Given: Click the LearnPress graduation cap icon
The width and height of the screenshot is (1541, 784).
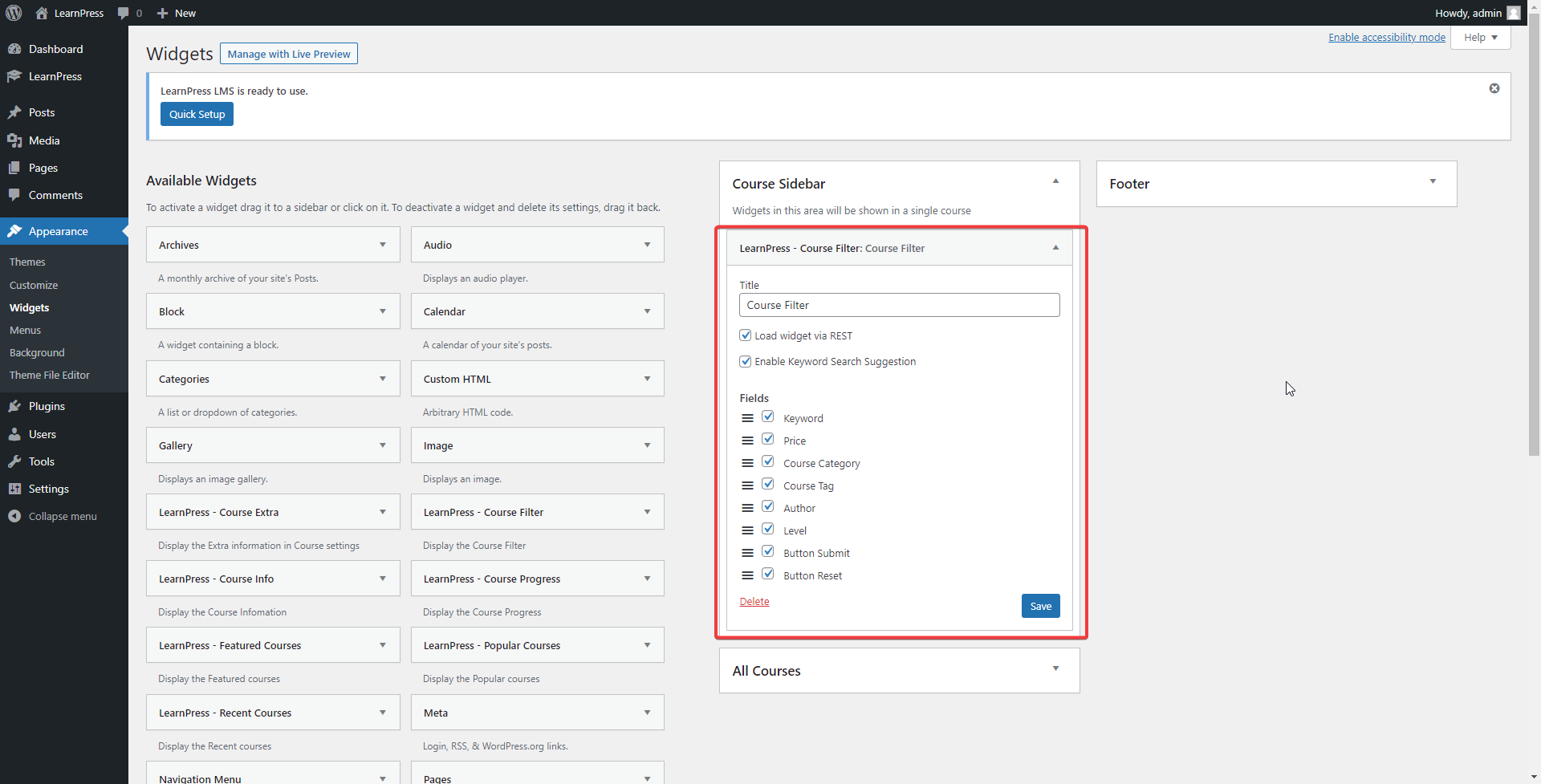Looking at the screenshot, I should coord(14,76).
